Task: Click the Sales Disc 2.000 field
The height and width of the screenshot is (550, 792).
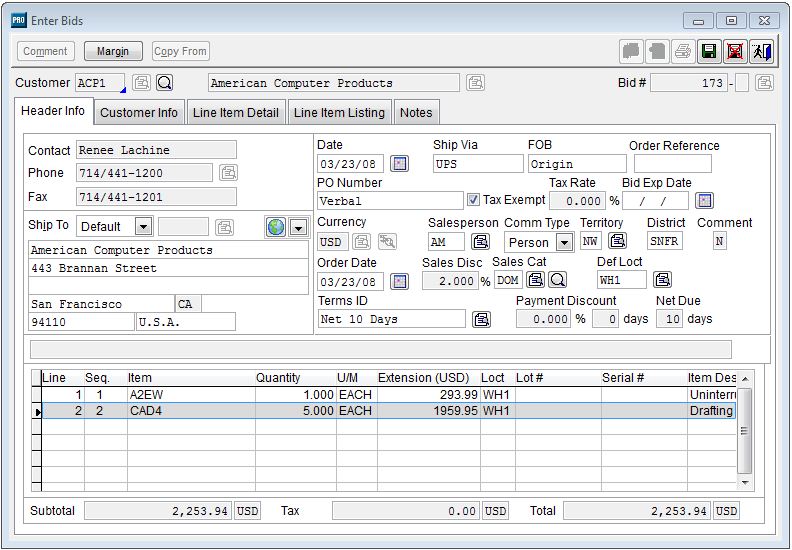Action: [x=450, y=281]
